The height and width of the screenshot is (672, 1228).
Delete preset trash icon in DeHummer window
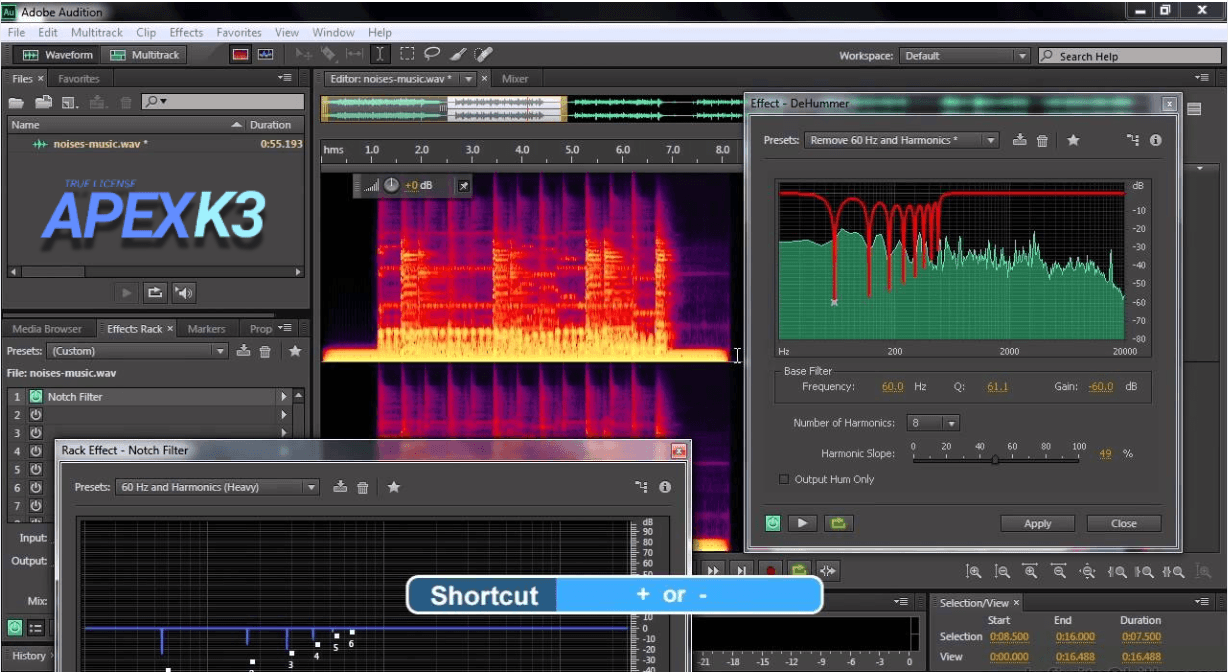point(1042,140)
